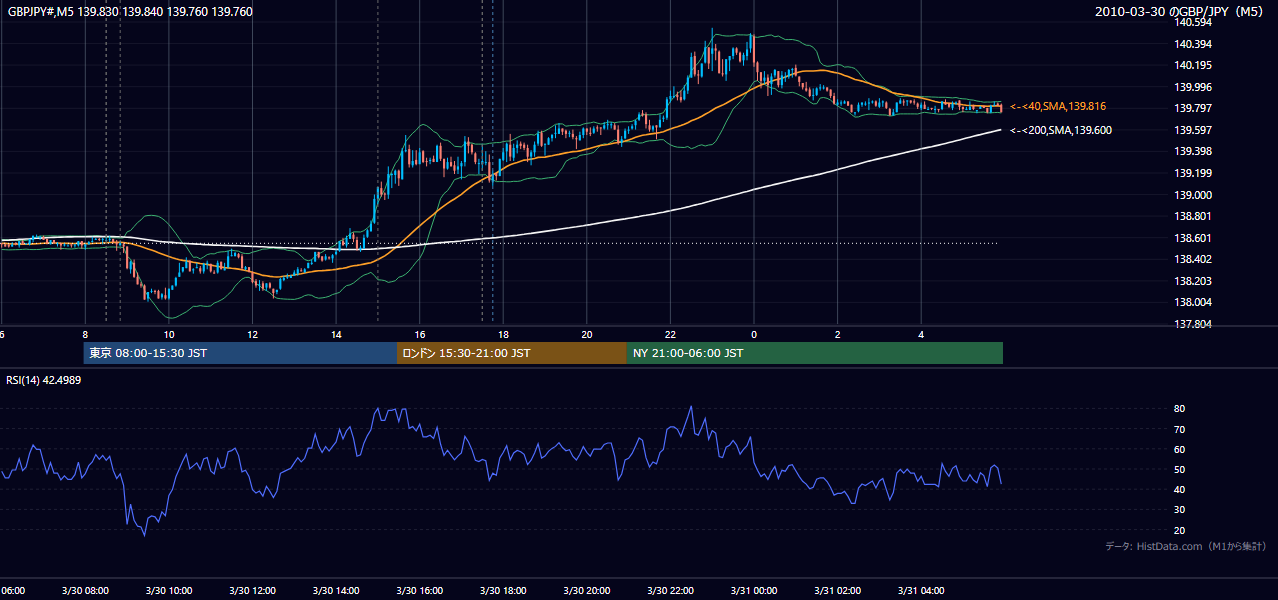Viewport: 1278px width, 600px height.
Task: Click price axis value 137.804
Action: [1192, 324]
